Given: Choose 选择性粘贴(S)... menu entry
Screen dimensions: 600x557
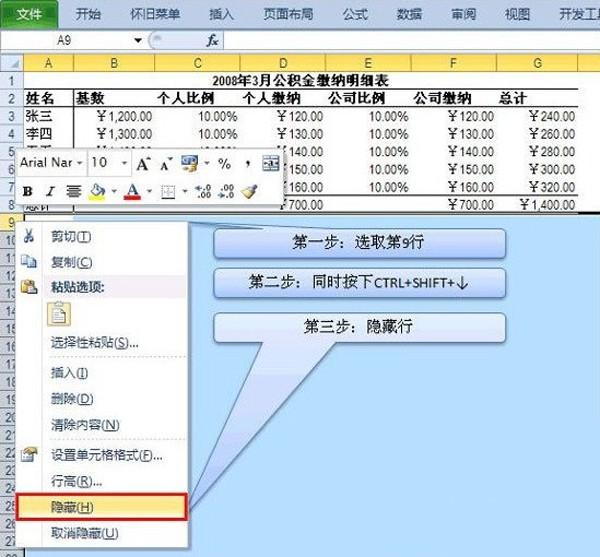Looking at the screenshot, I should pyautogui.click(x=102, y=342).
